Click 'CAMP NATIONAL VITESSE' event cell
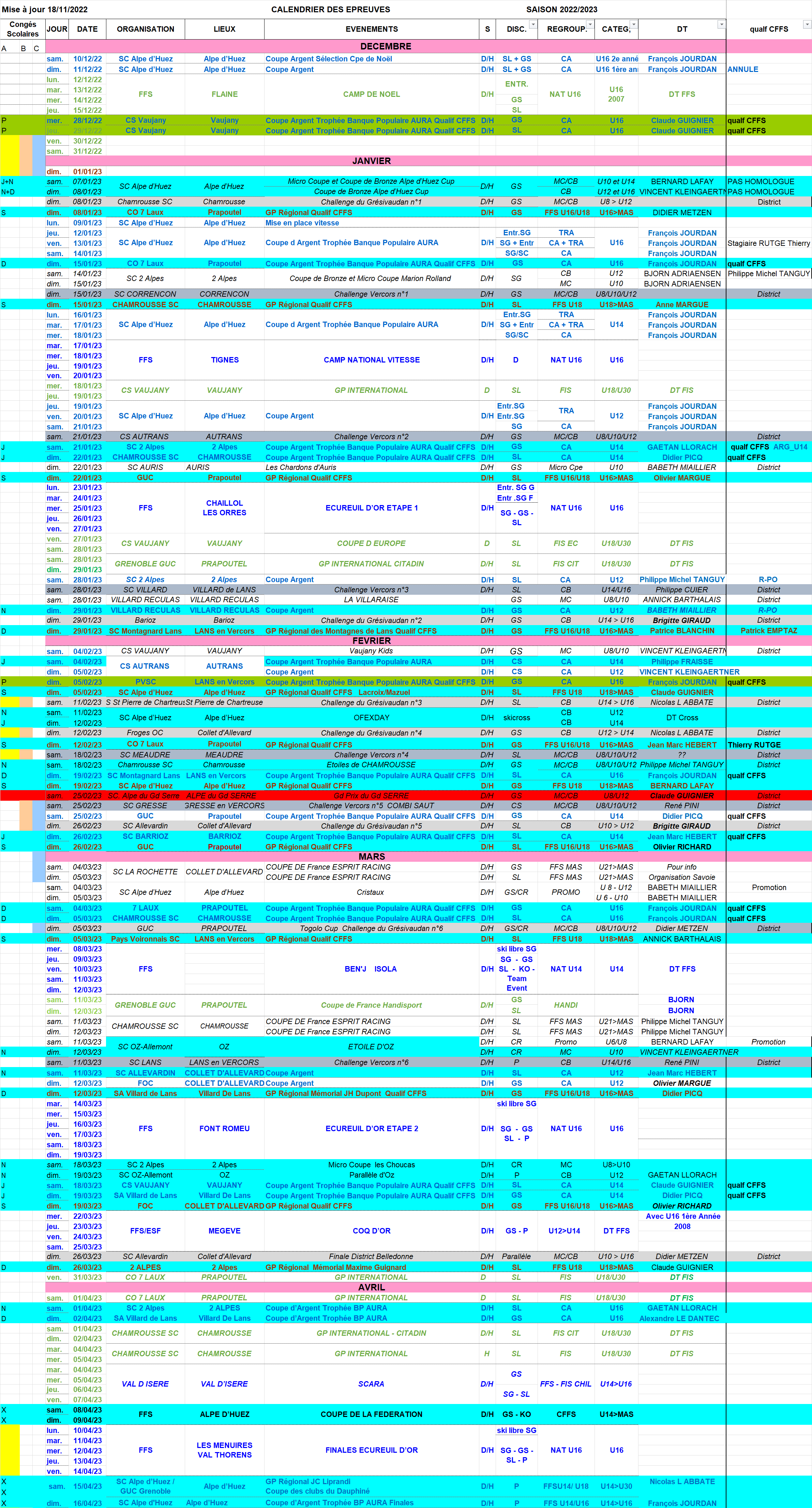Image resolution: width=812 pixels, height=1508 pixels. pyautogui.click(x=372, y=360)
